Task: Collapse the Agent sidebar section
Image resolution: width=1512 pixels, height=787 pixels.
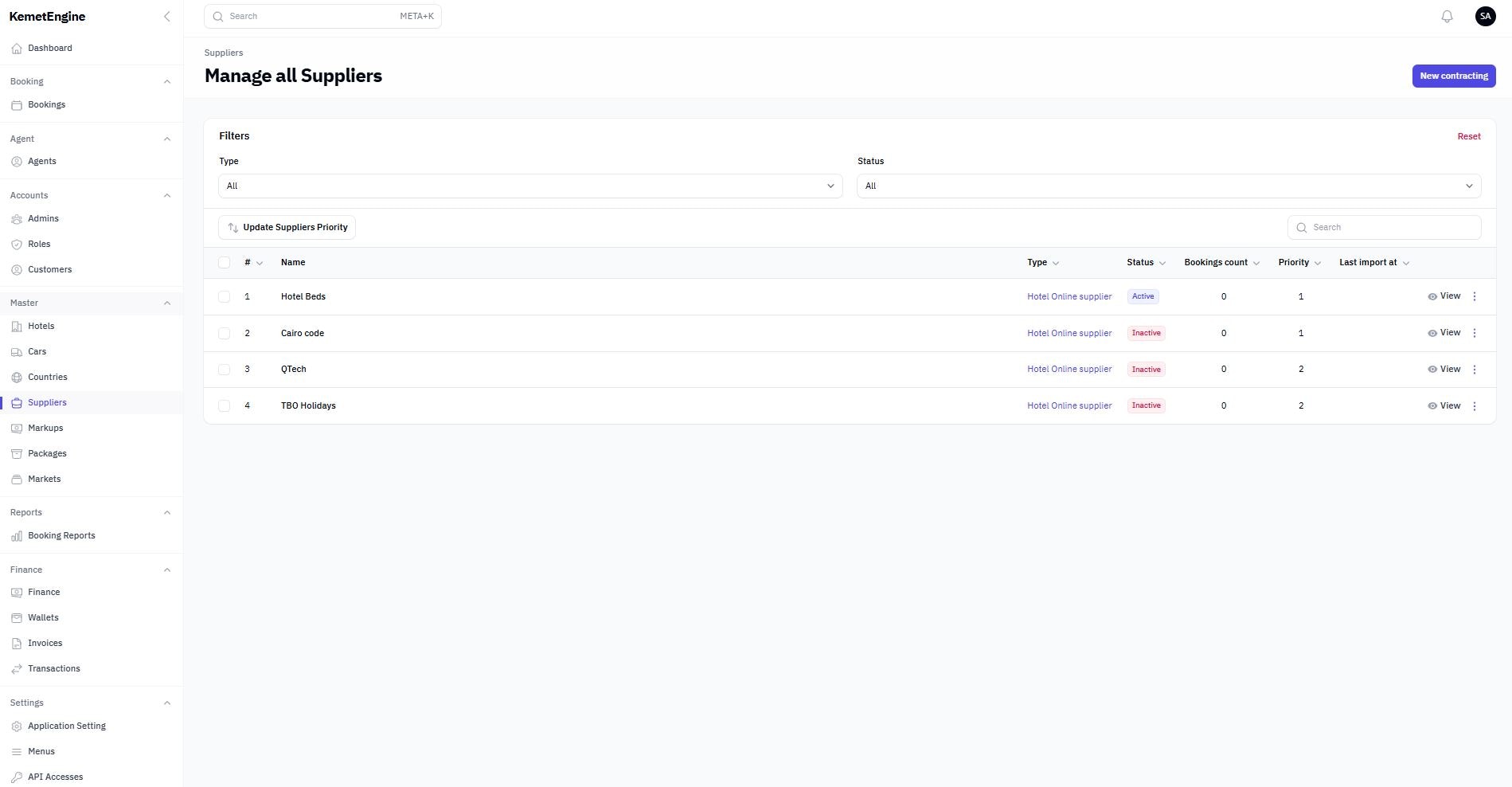Action: tap(166, 139)
